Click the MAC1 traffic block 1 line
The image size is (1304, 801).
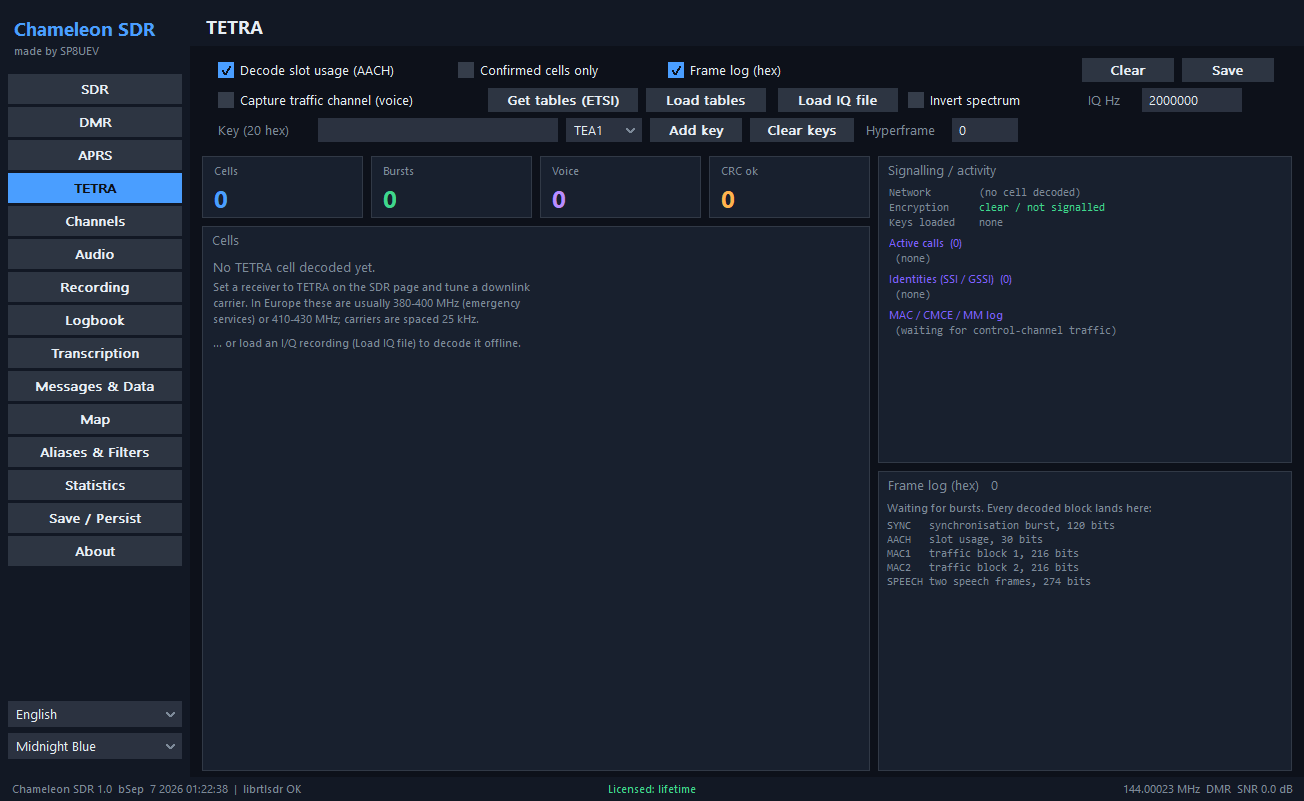[x=983, y=553]
